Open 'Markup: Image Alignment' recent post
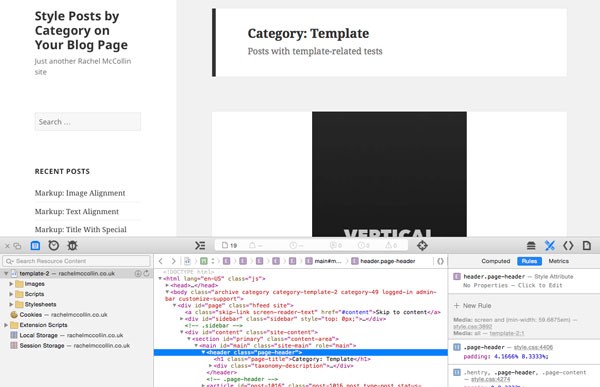 (80, 193)
